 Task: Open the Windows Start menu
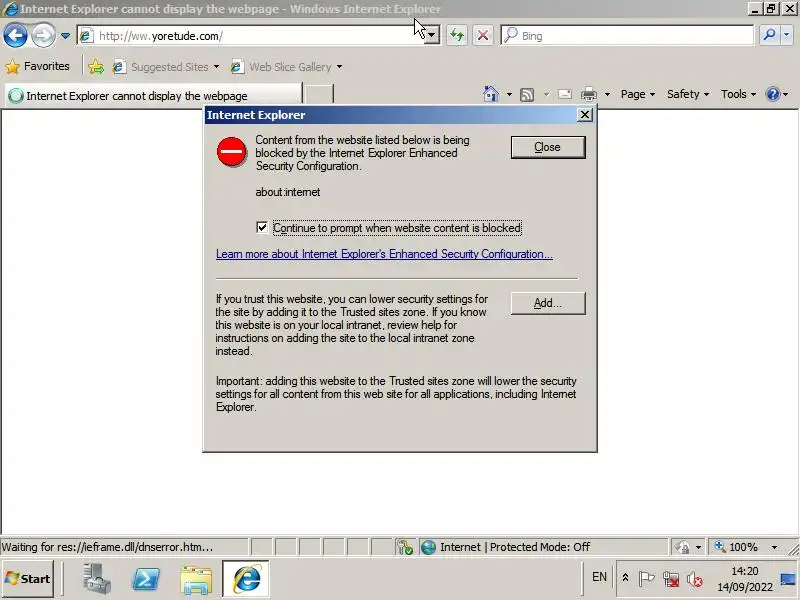28,579
